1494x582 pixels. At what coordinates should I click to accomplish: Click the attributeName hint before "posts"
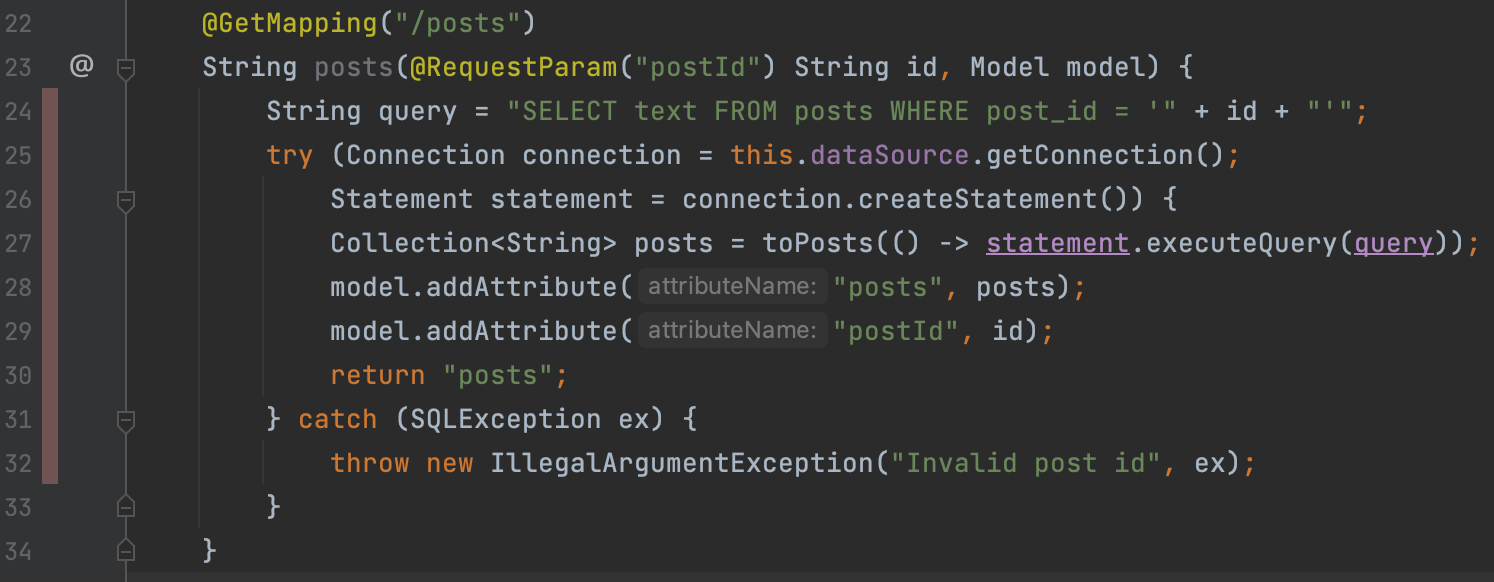click(733, 287)
